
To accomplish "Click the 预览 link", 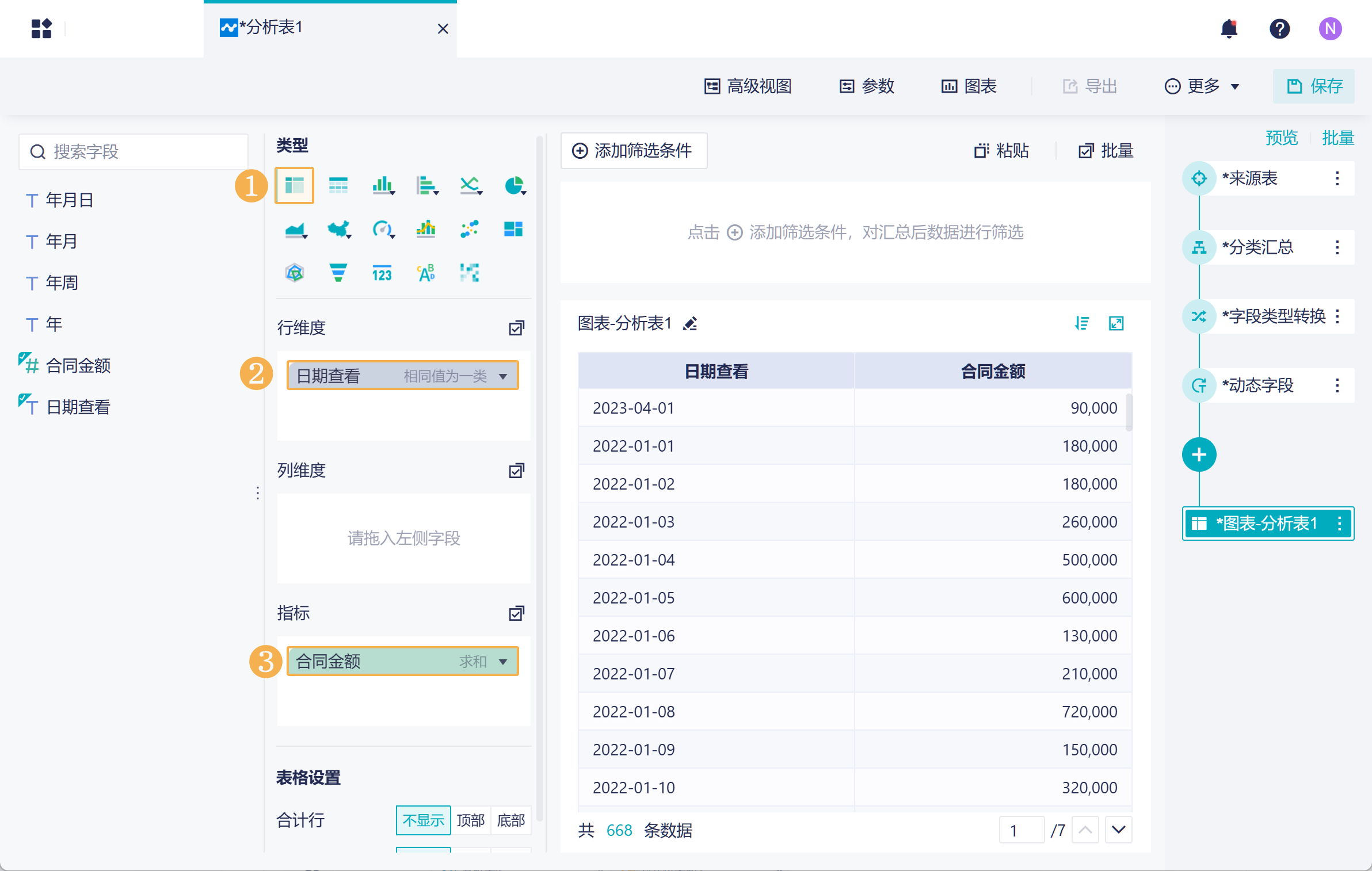I will click(1281, 138).
